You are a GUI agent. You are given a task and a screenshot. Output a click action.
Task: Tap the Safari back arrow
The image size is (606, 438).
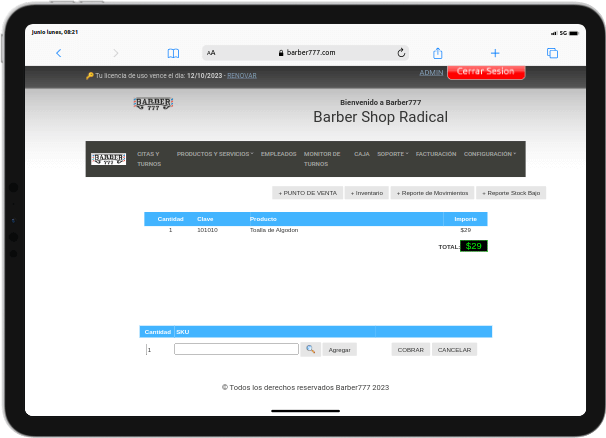point(58,53)
